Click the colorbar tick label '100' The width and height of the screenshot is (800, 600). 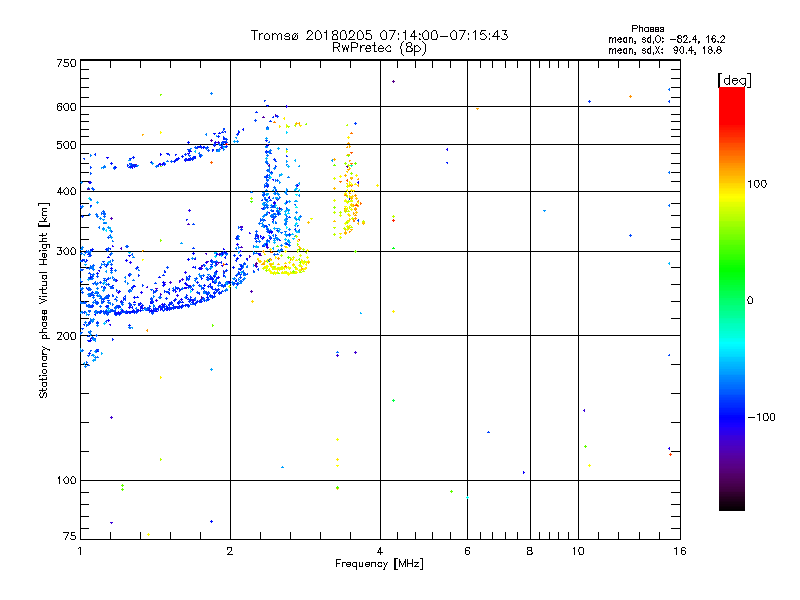click(757, 184)
